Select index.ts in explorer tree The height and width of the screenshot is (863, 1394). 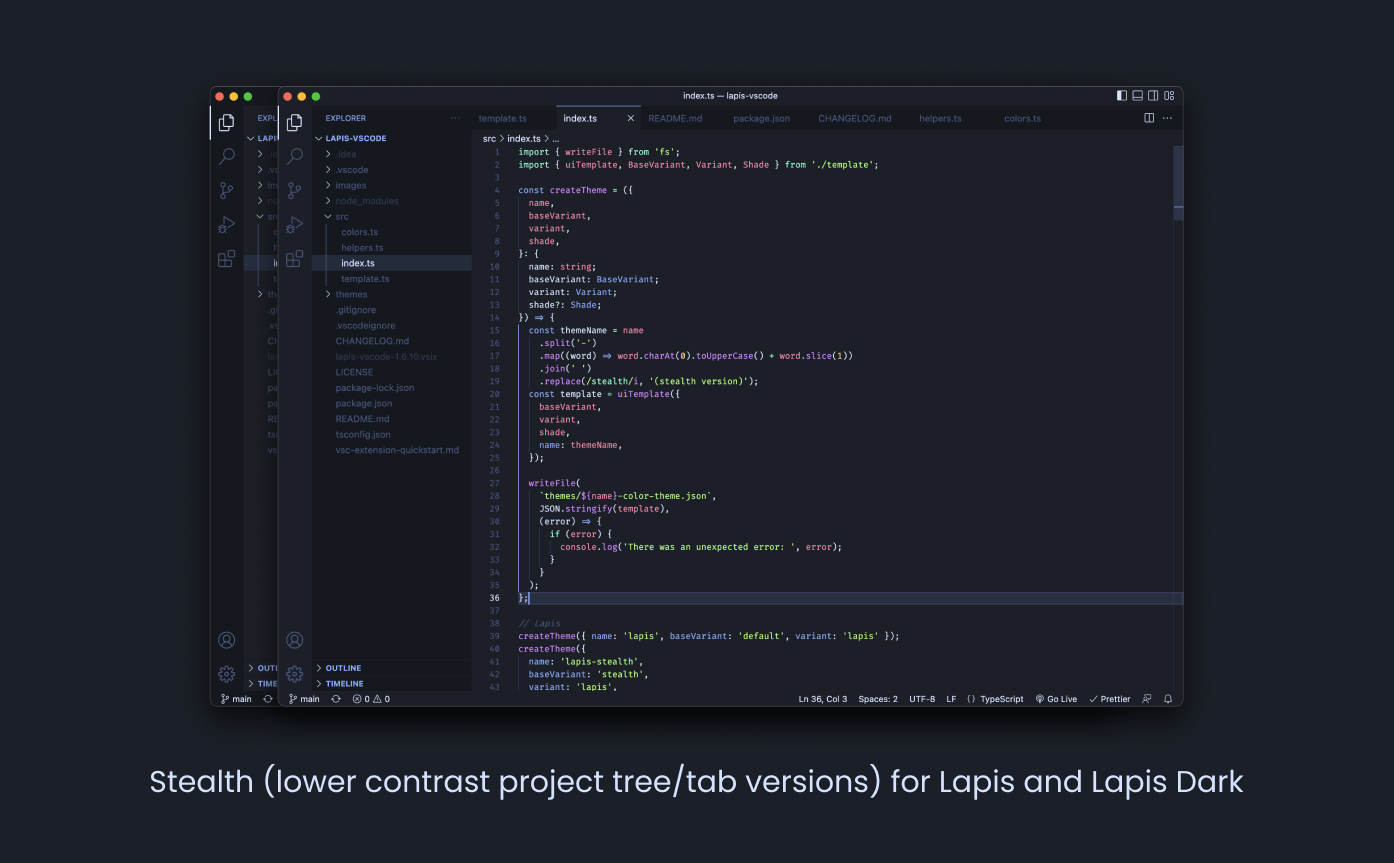(392, 263)
